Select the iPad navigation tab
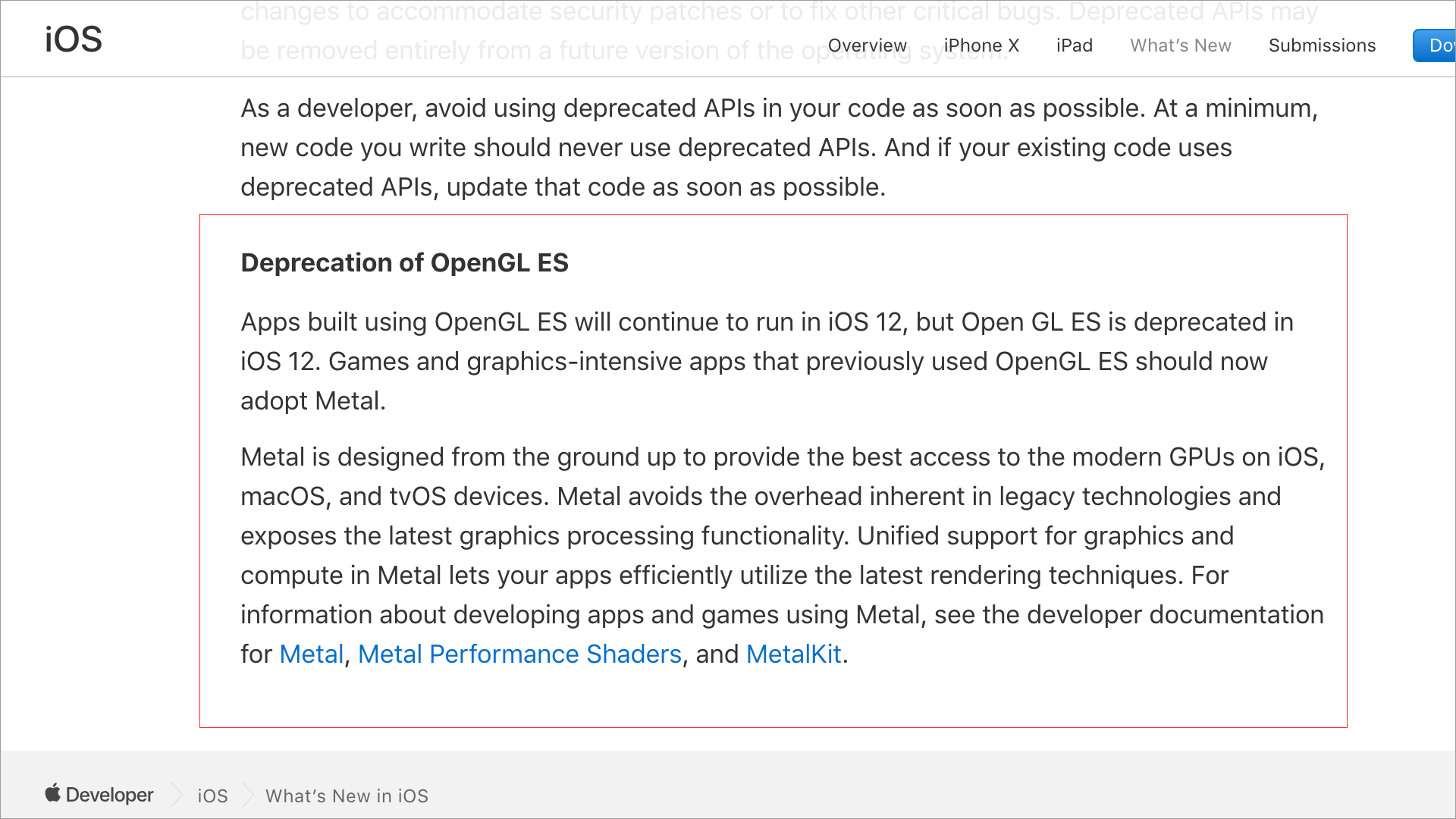 (1074, 45)
